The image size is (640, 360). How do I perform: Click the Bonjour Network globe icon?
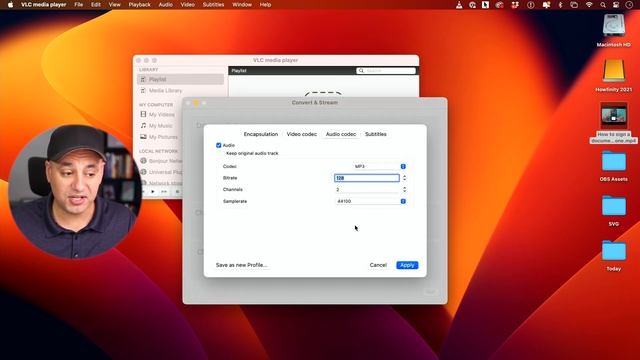coord(143,161)
